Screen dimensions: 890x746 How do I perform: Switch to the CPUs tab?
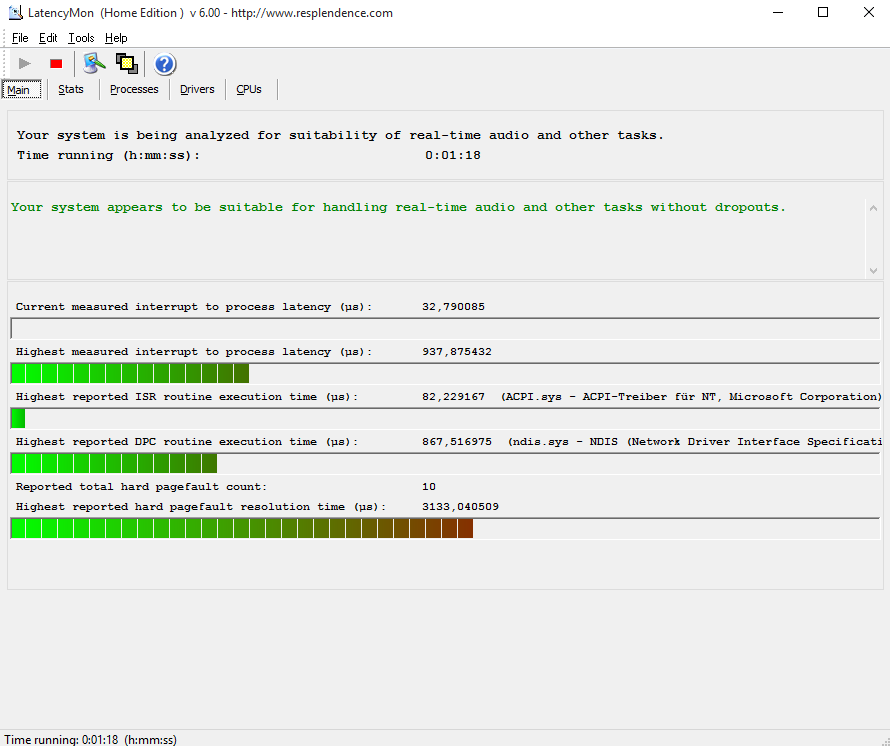click(249, 89)
